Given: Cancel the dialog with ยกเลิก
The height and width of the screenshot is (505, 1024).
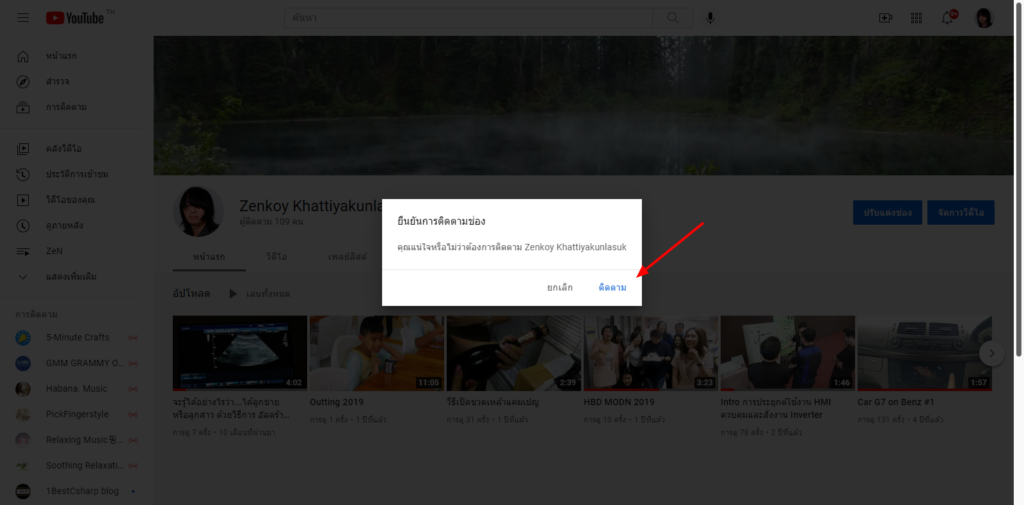Looking at the screenshot, I should pos(560,287).
